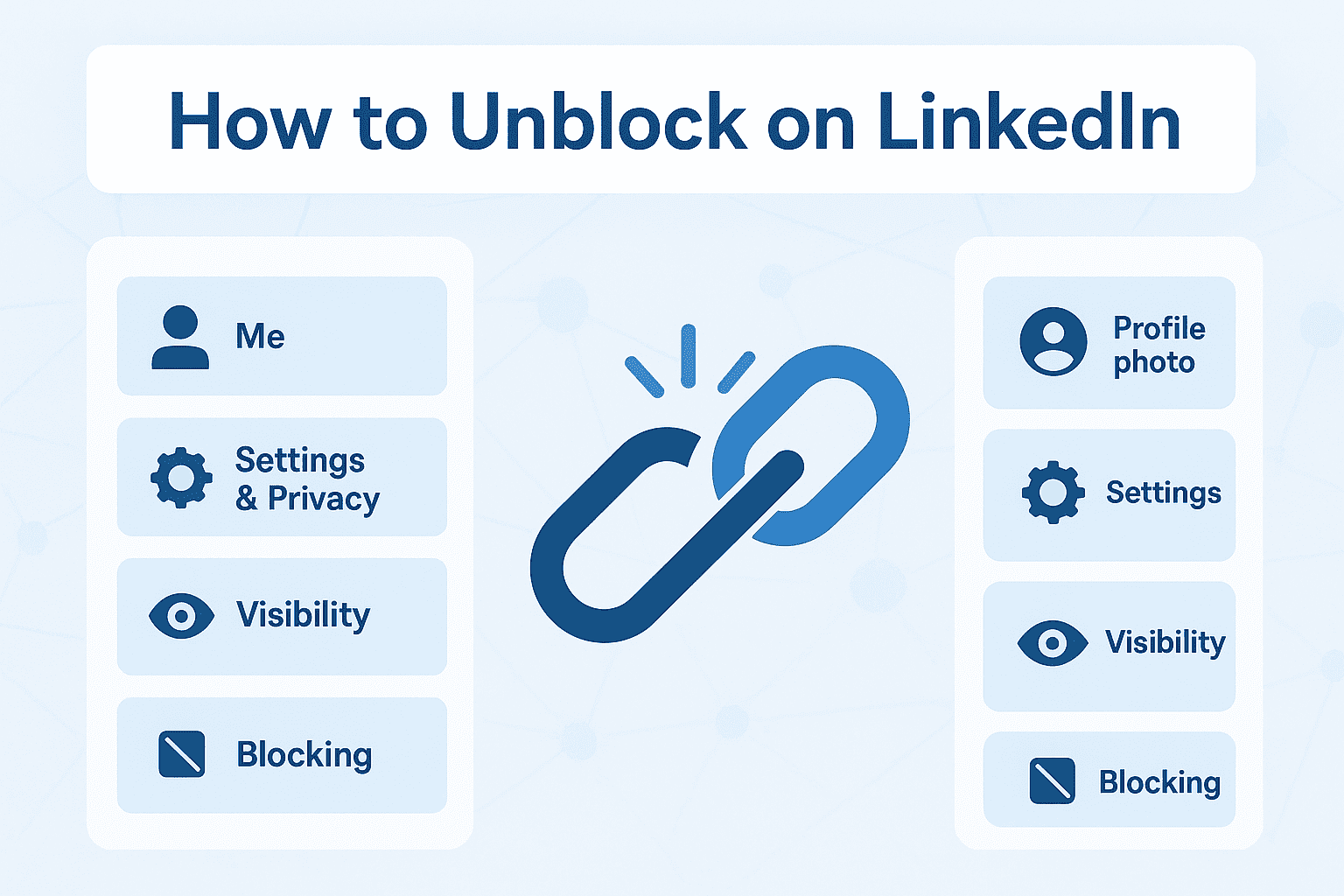The width and height of the screenshot is (1344, 896).
Task: Click the Visibility label in the Profile photo column
Action: coord(1165,643)
